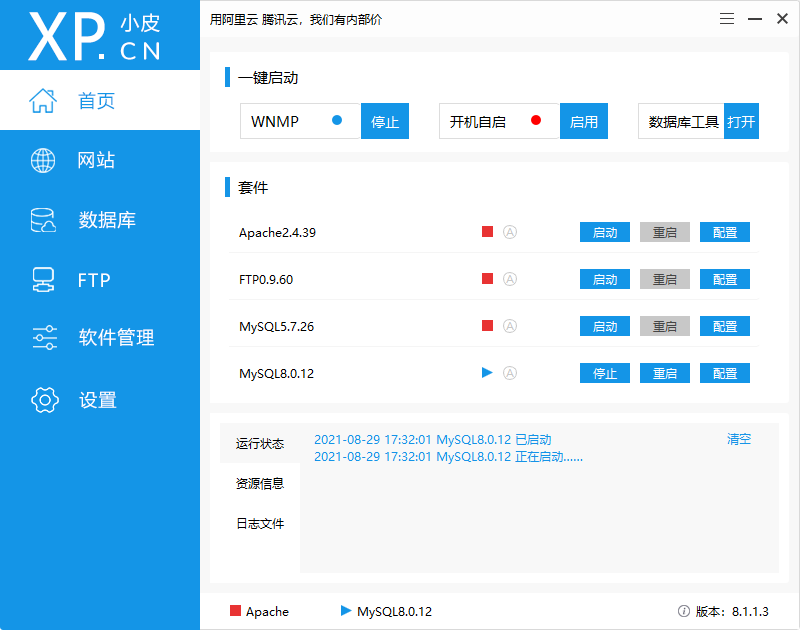Screen dimensions: 800x630
Task: Open 配置 for FTP0.9.60
Action: pyautogui.click(x=724, y=279)
